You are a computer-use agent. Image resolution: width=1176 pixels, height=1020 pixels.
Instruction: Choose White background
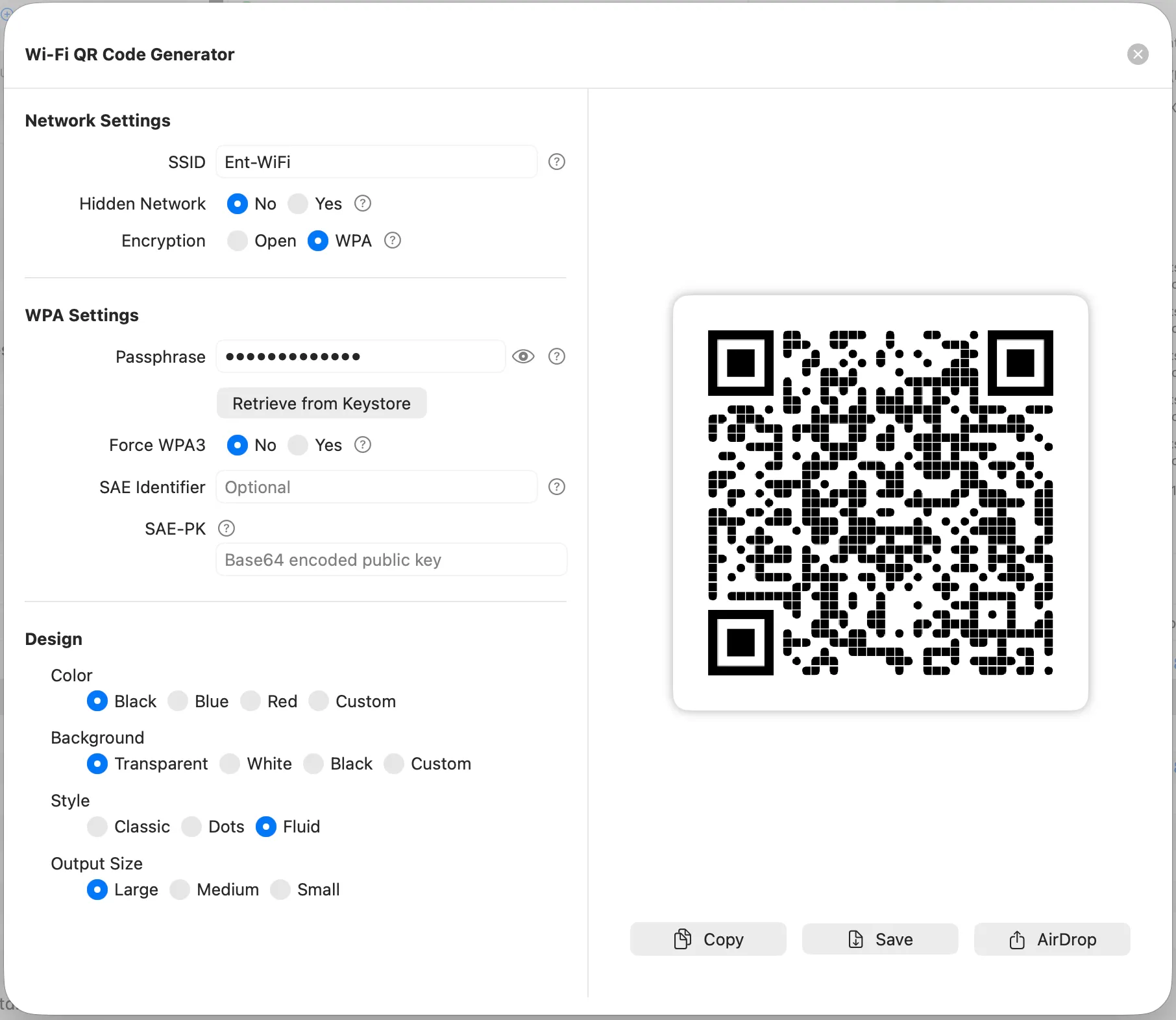[230, 764]
